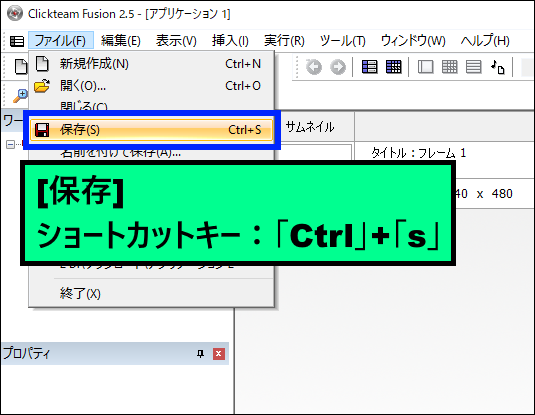535x415 pixels.
Task: Open the View (表示) menu
Action: click(x=176, y=41)
